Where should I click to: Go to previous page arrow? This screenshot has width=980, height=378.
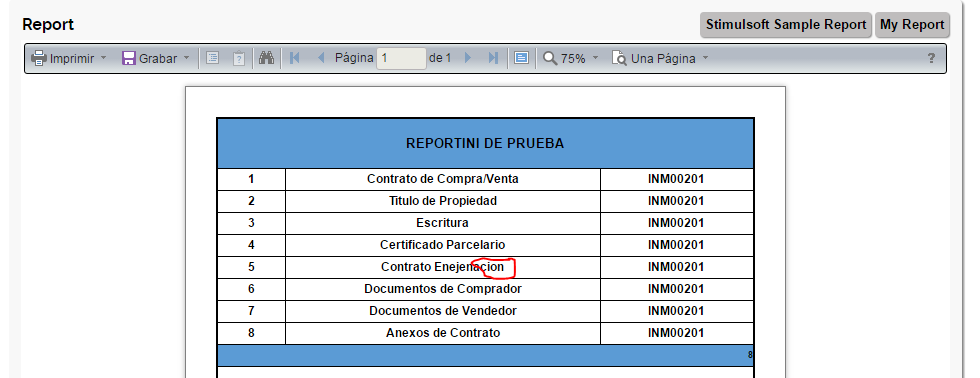click(x=321, y=58)
